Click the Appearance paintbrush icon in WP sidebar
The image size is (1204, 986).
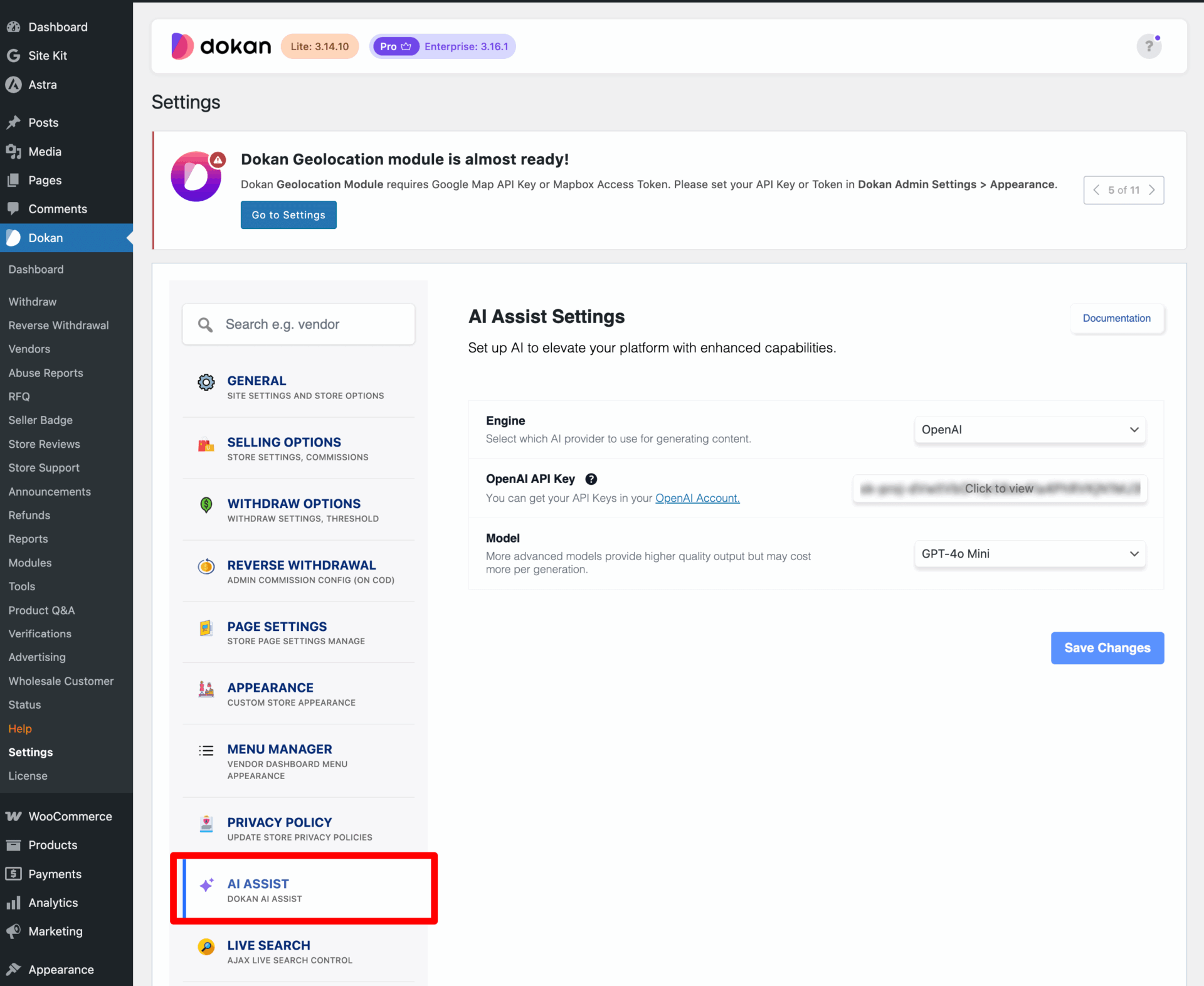[x=14, y=969]
